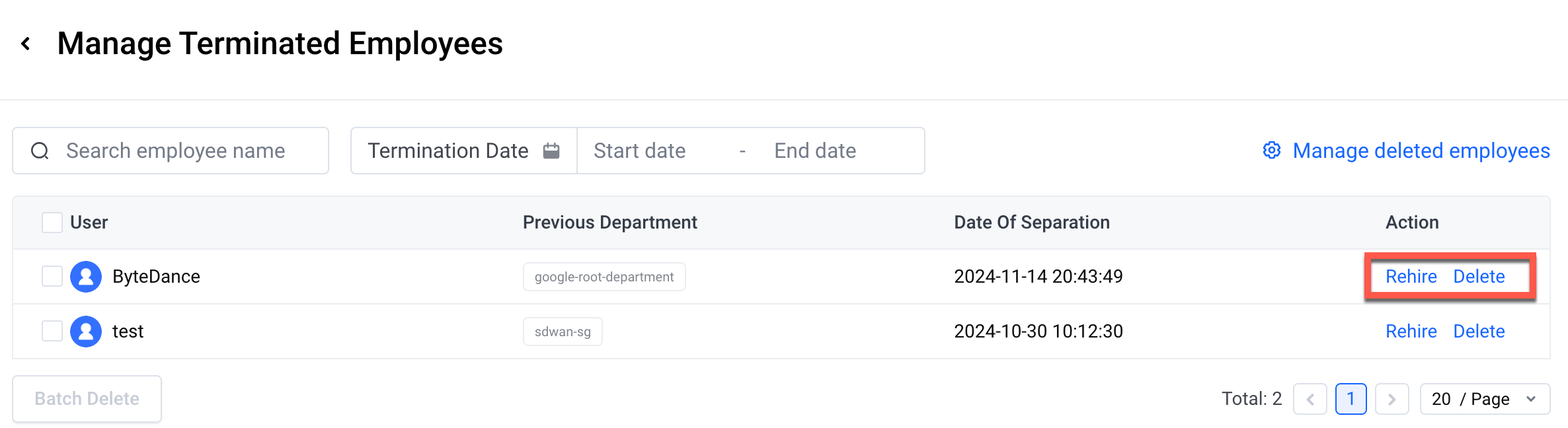Viewport: 1568px width, 428px height.
Task: Delete the test employee
Action: 1479,332
